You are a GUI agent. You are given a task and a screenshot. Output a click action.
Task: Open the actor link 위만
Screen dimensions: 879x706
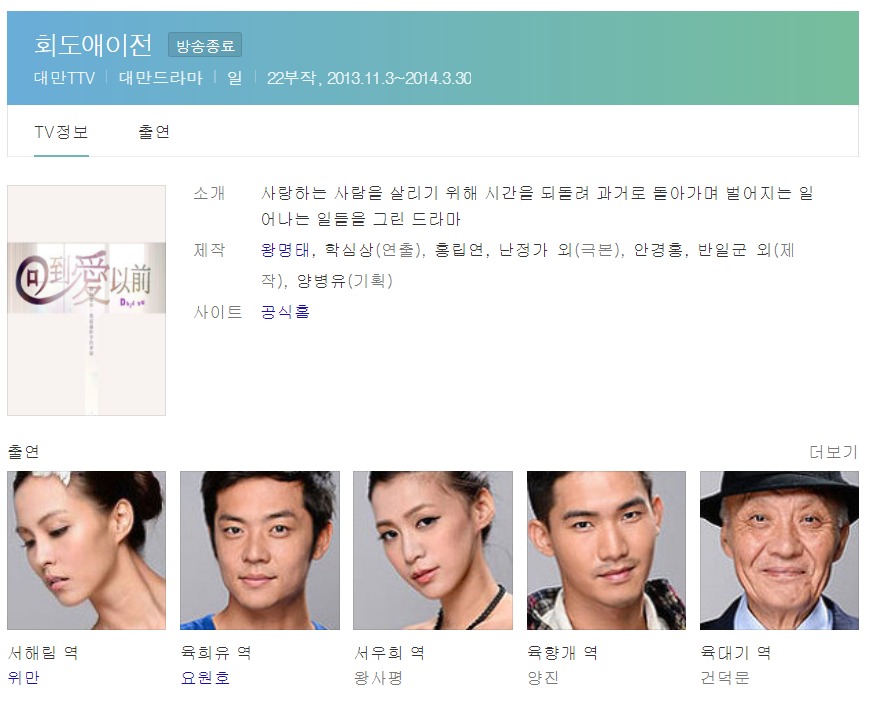click(x=24, y=678)
